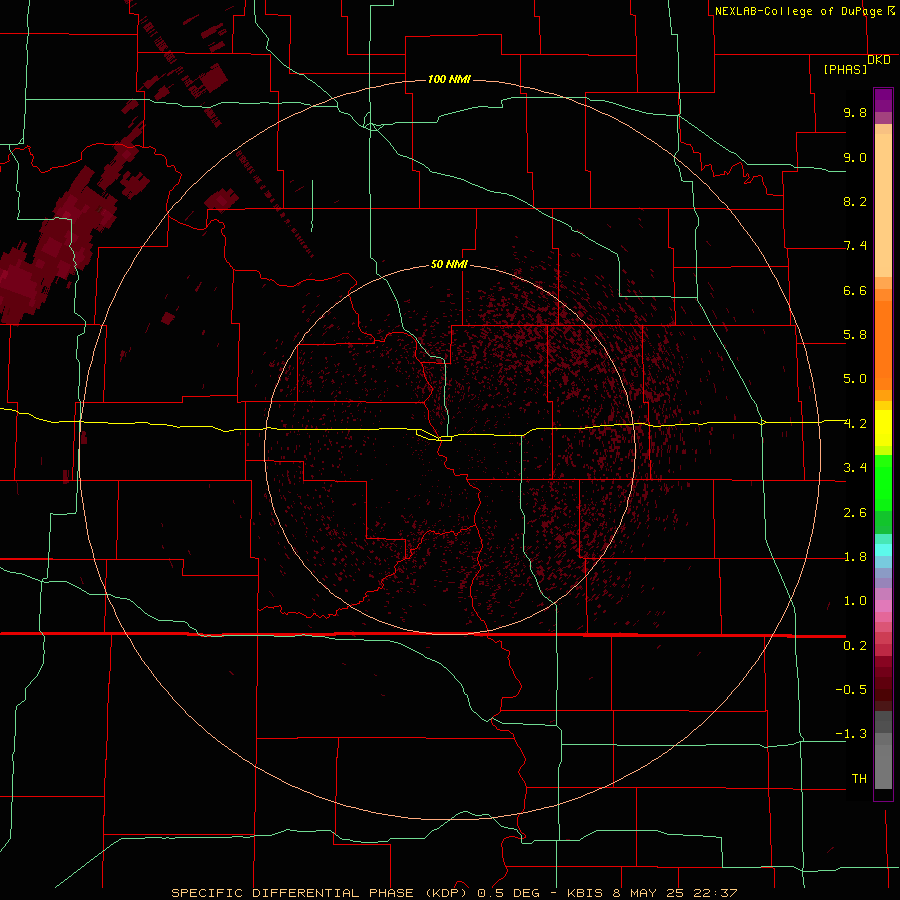Click the 1.8 color scale value
This screenshot has width=900, height=900.
click(x=855, y=557)
